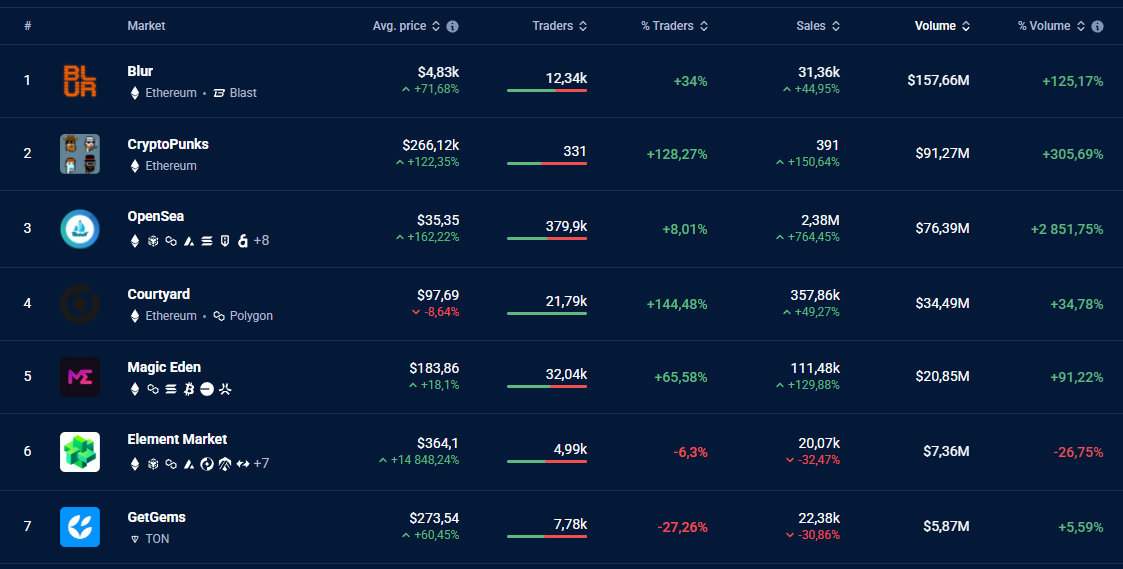The image size is (1123, 569).
Task: Sort table by Sales column
Action: click(818, 26)
